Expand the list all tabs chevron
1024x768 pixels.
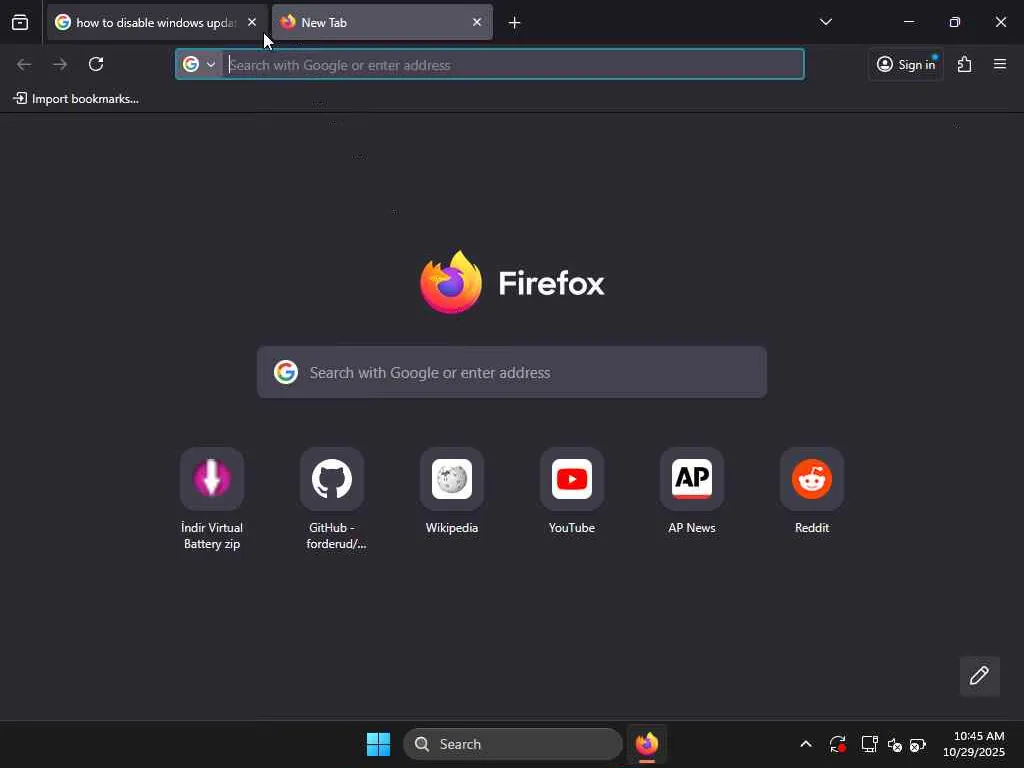[825, 22]
